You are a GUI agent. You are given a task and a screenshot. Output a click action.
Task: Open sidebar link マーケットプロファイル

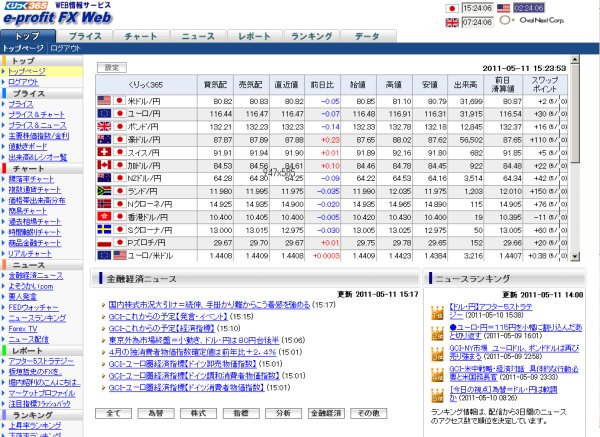point(42,393)
